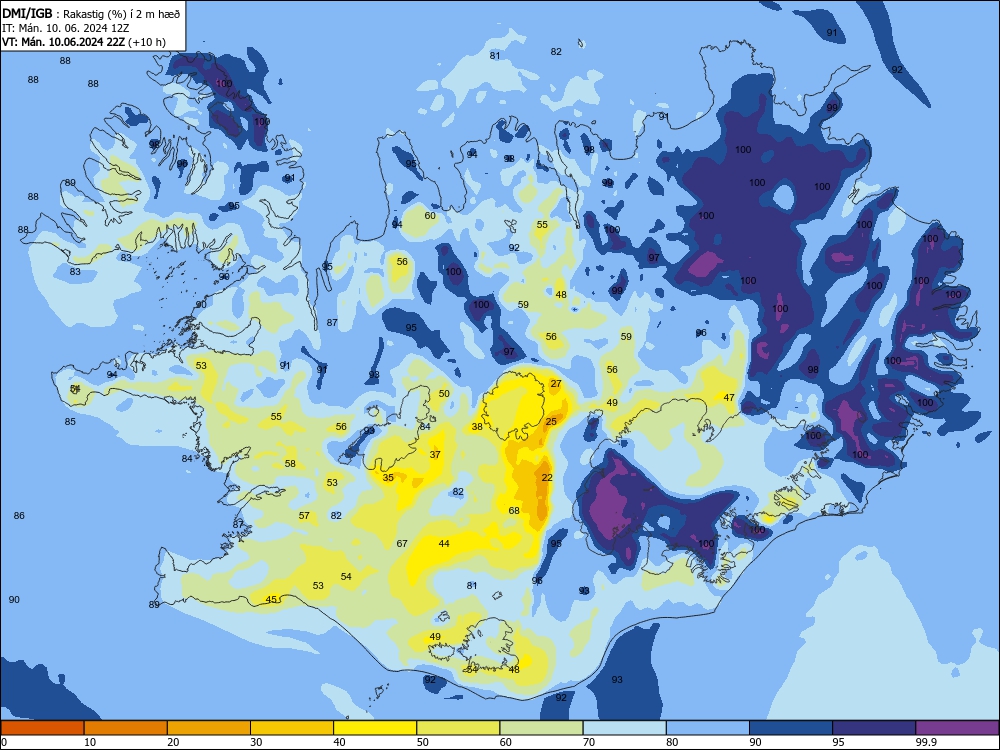The image size is (1000, 750).
Task: Select the map value '57'
Action: 304,515
